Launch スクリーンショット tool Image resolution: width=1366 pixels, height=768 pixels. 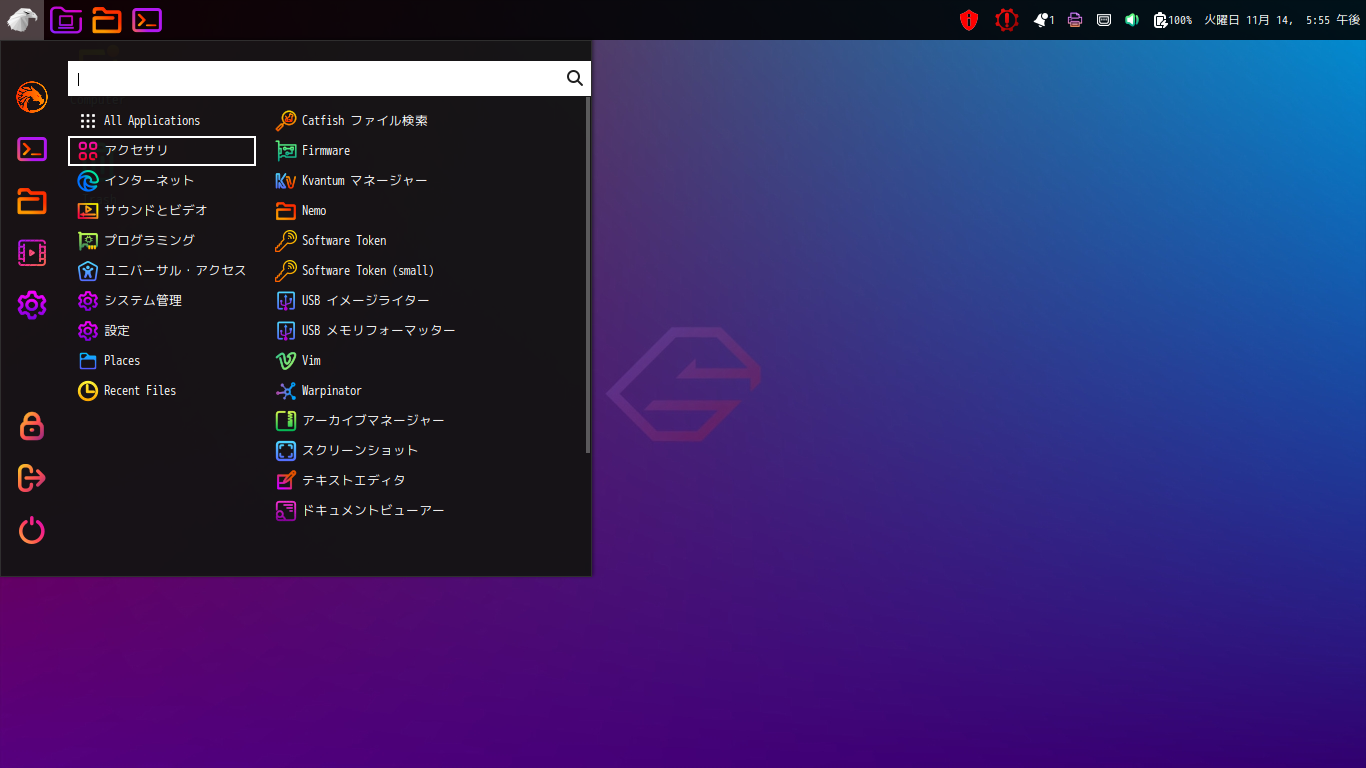[425, 450]
